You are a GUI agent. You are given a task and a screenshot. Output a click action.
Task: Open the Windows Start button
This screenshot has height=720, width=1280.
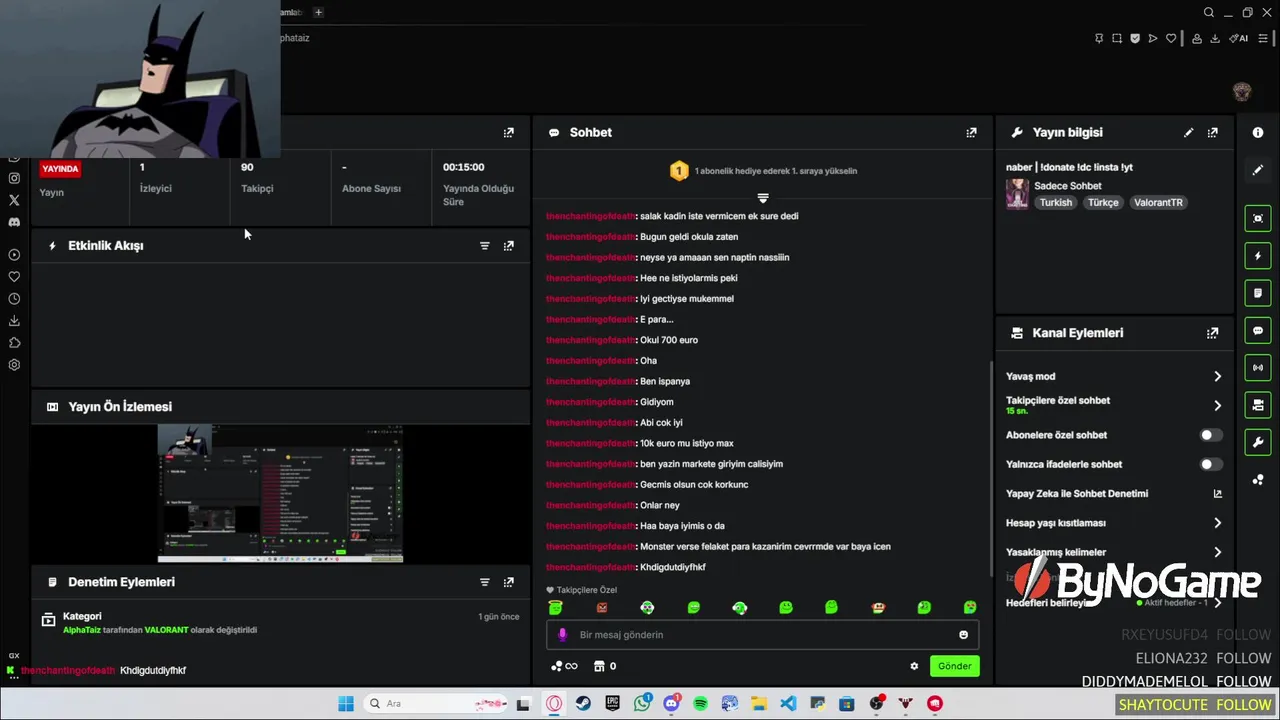345,704
